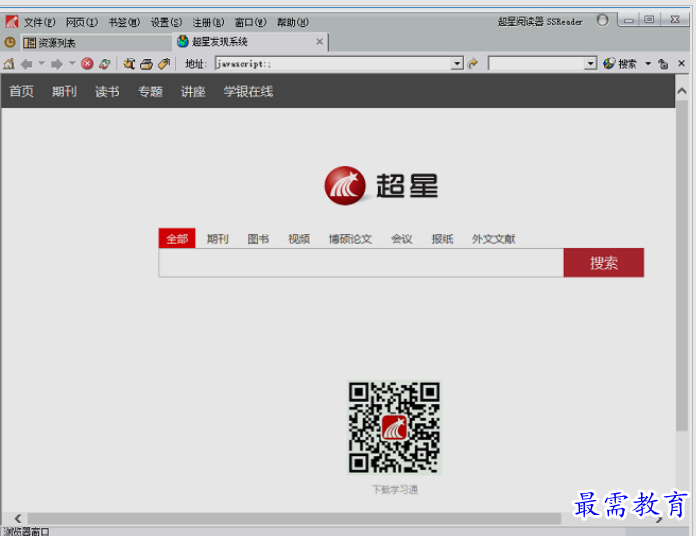This screenshot has height=536, width=696.
Task: Open 专题 in the navigation bar
Action: coord(150,91)
